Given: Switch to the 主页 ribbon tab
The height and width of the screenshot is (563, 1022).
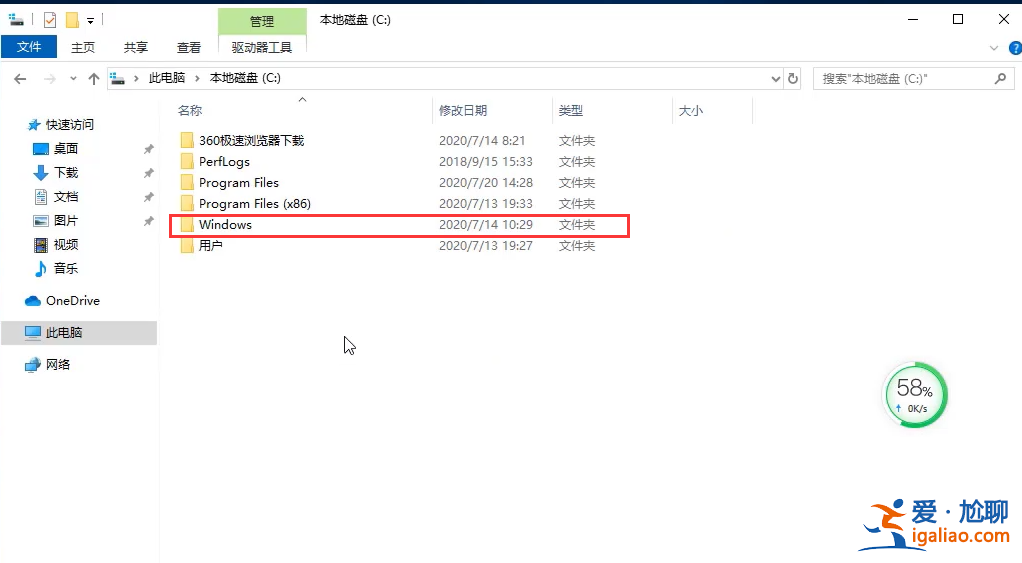Looking at the screenshot, I should pos(83,48).
